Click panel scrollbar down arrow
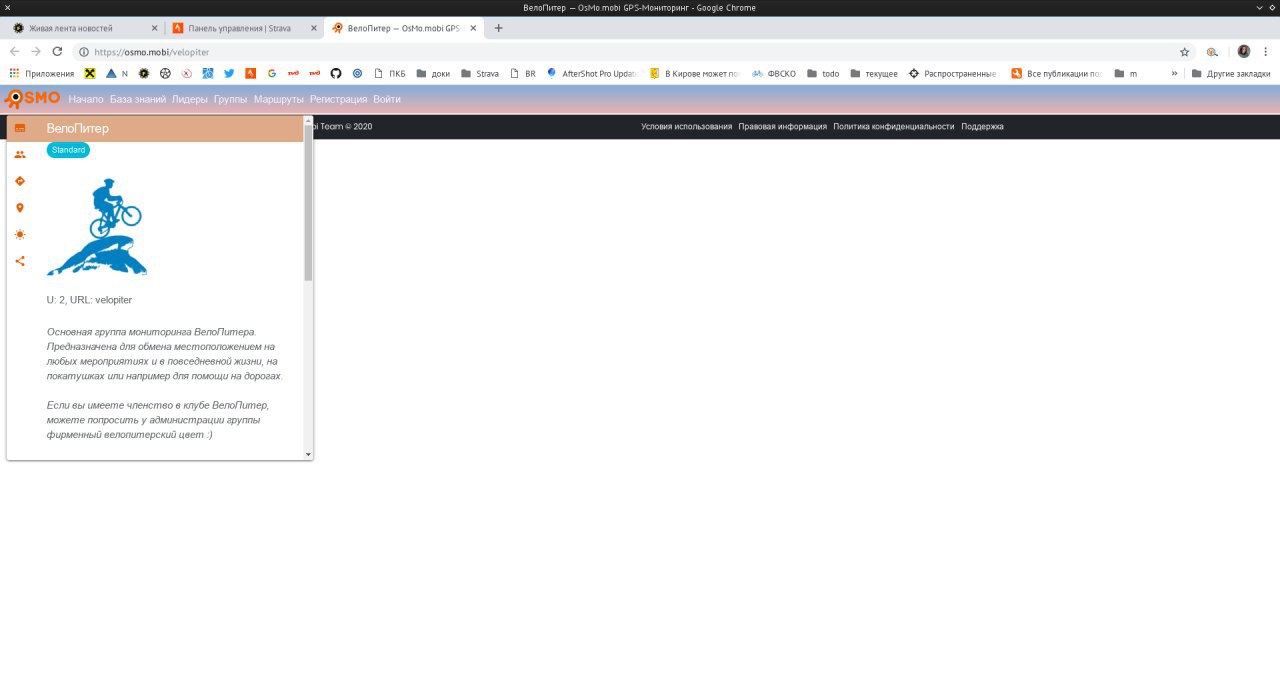 pyautogui.click(x=308, y=454)
